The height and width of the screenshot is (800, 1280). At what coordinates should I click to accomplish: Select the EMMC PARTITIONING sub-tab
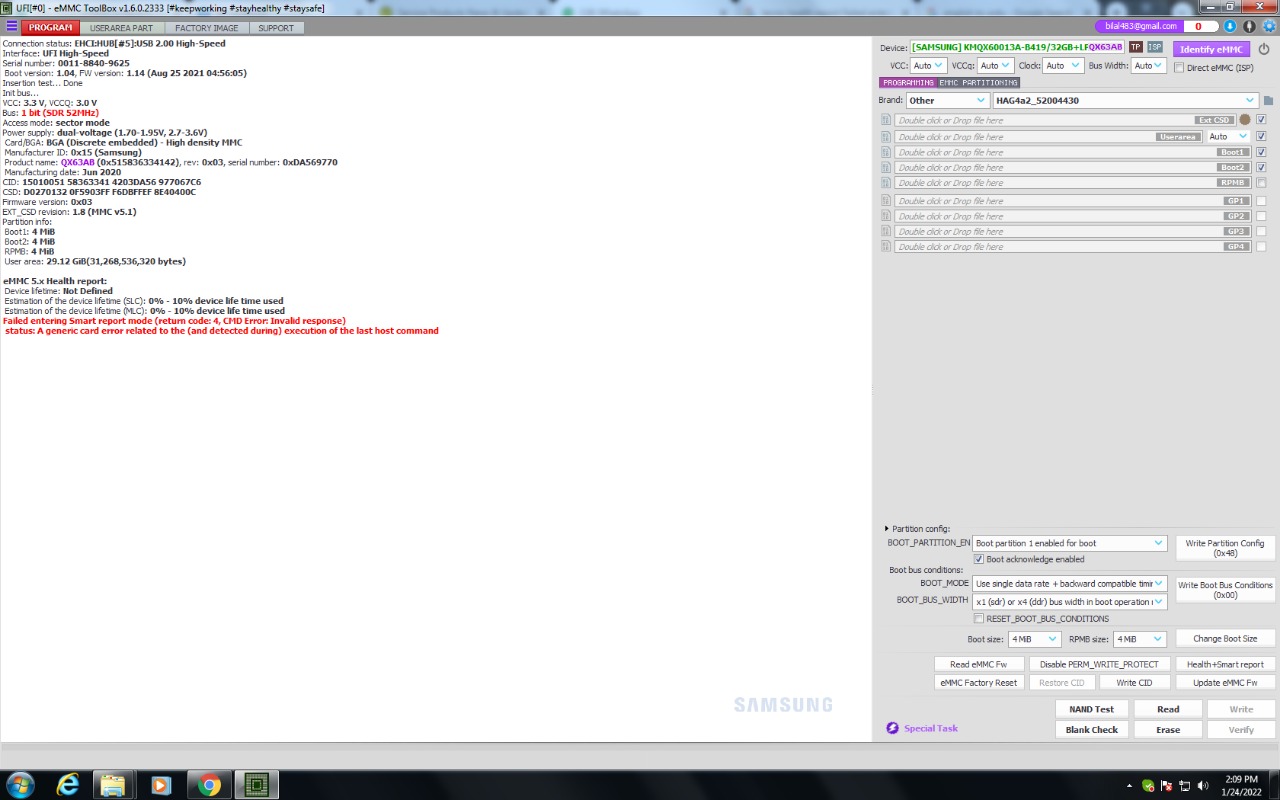tap(979, 83)
